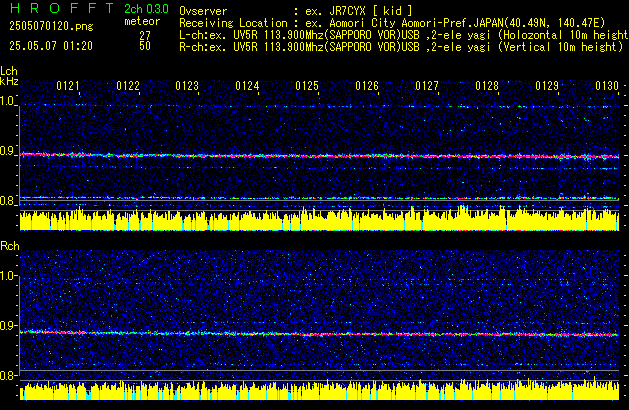The height and width of the screenshot is (410, 629).
Task: Click the Rch 0.8 axis label
Action: click(x=8, y=376)
